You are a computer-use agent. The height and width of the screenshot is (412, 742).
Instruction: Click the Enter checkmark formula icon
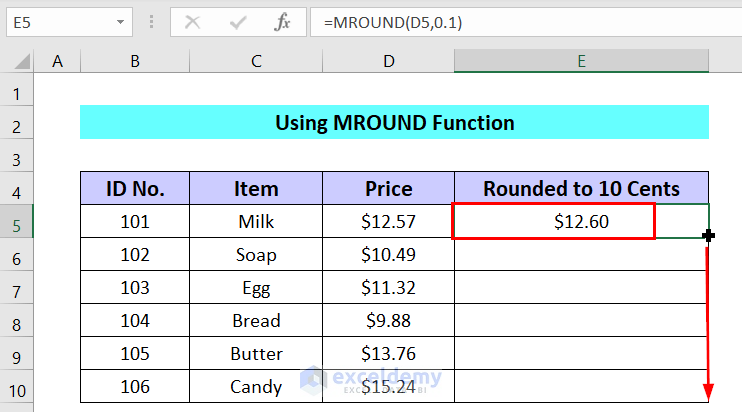(238, 21)
